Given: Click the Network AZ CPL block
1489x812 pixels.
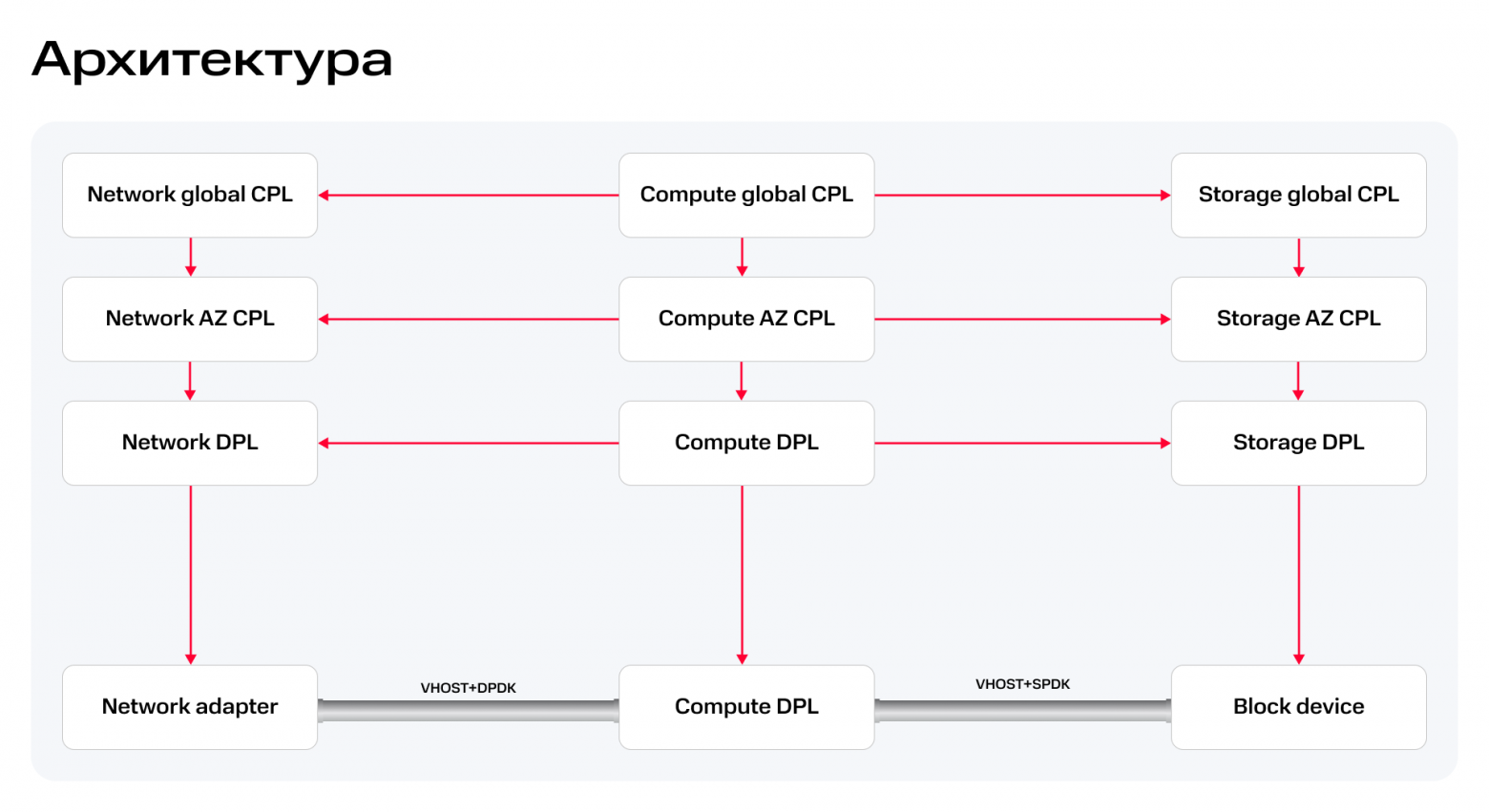Looking at the screenshot, I should tap(190, 319).
